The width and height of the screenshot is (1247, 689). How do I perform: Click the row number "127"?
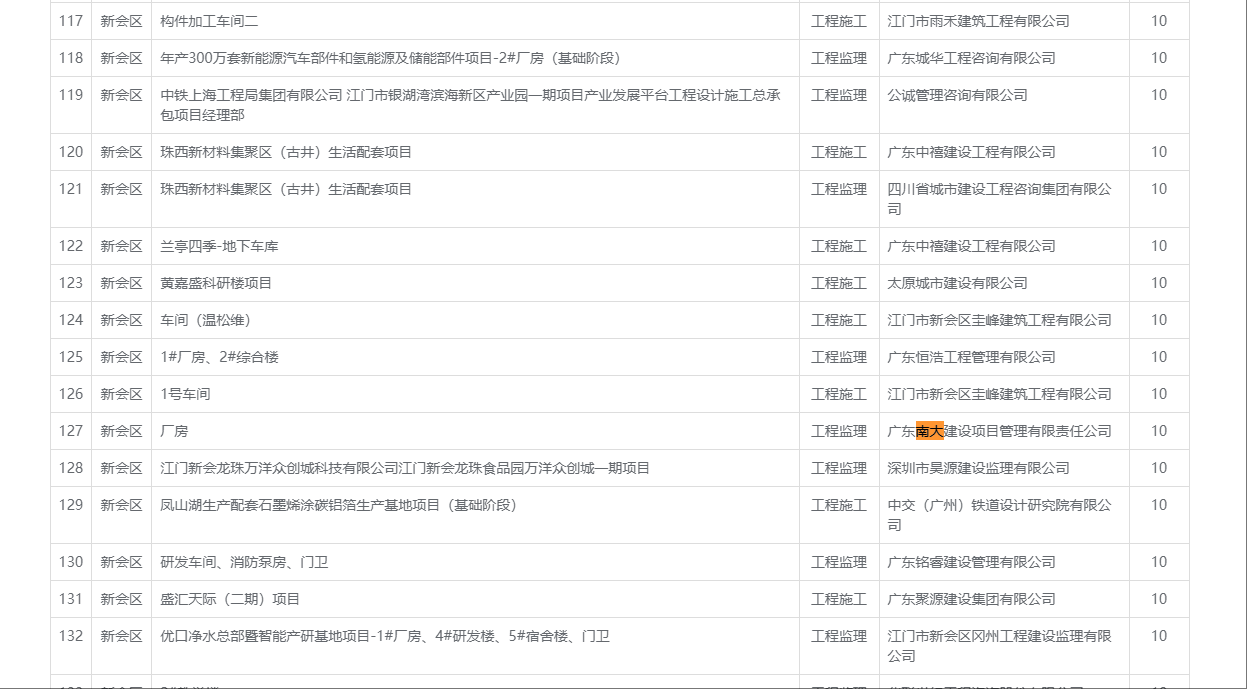point(71,431)
